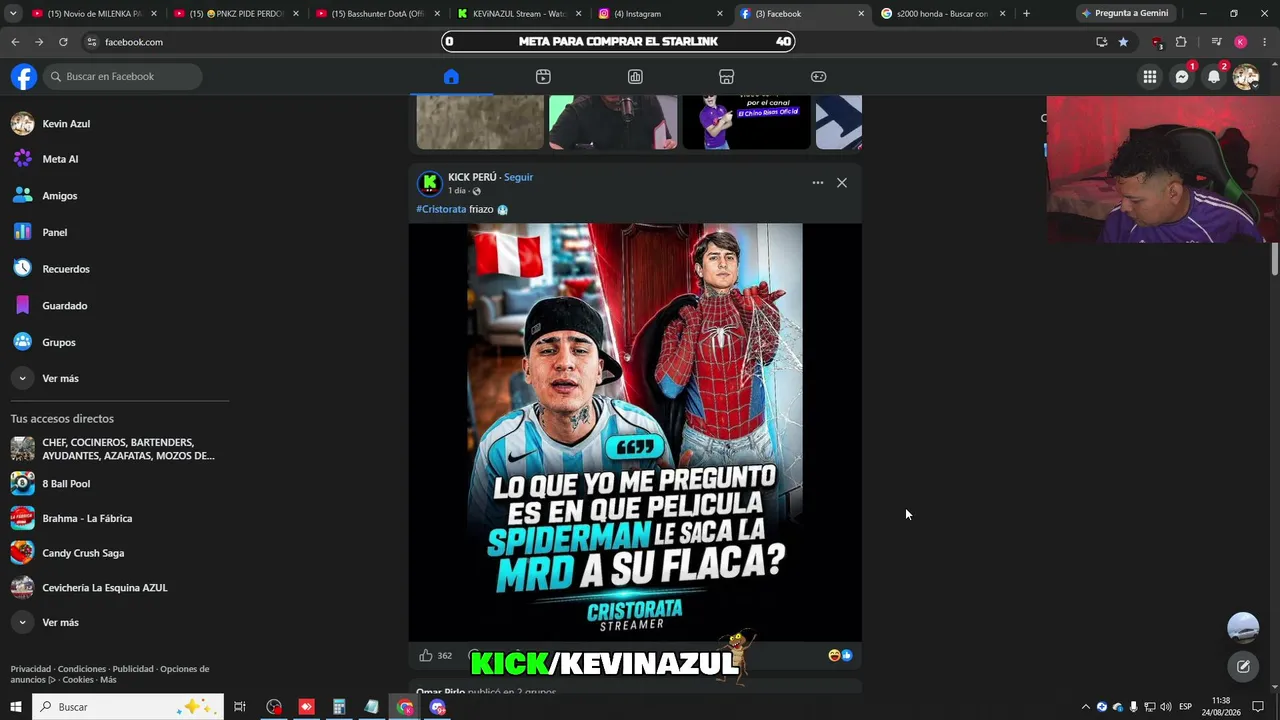
Task: Click the Buscar en Facebook search field
Action: pyautogui.click(x=122, y=77)
